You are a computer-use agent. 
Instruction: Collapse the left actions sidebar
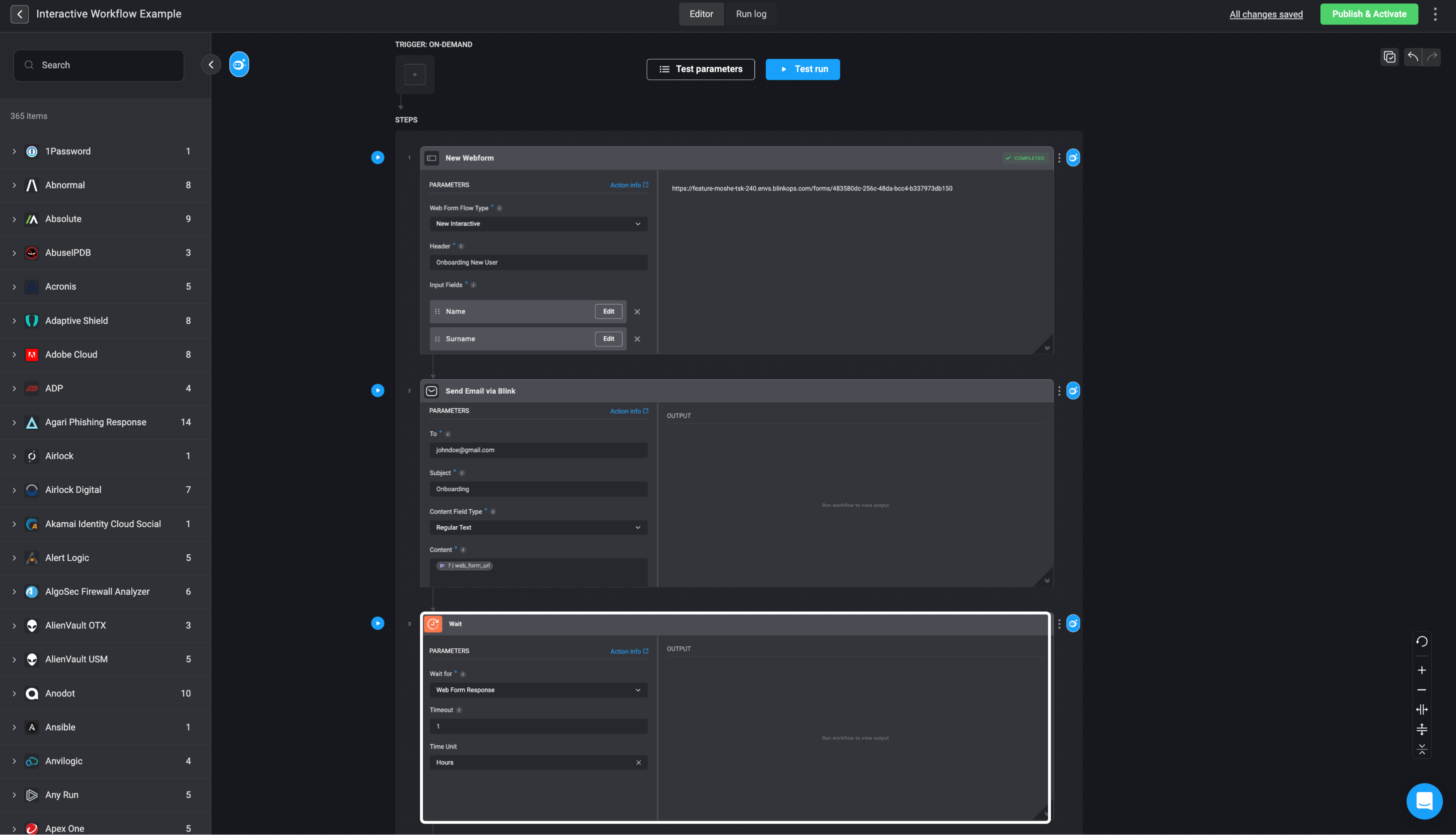point(211,64)
